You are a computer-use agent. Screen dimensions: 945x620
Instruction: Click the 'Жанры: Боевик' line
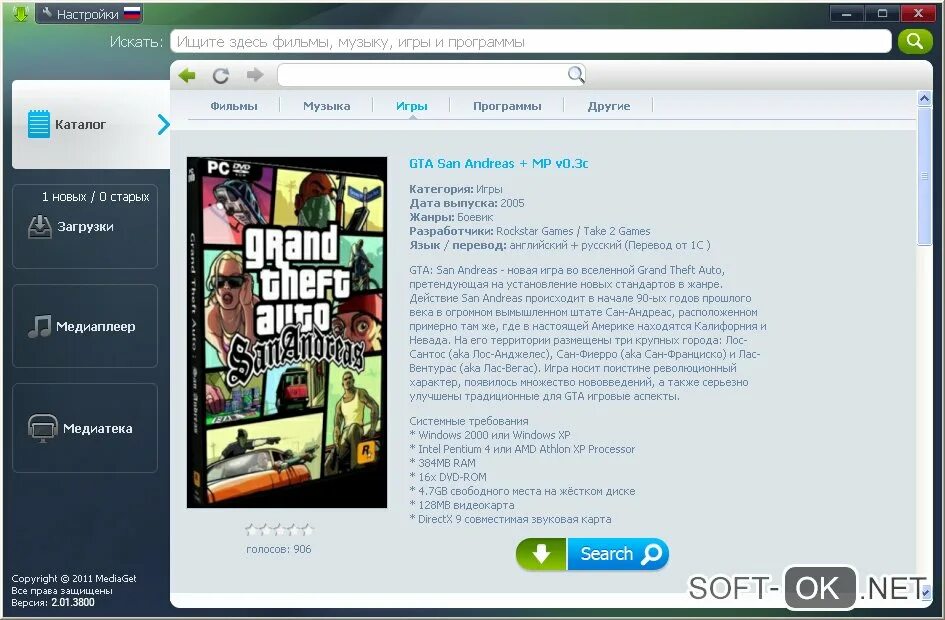coord(451,217)
